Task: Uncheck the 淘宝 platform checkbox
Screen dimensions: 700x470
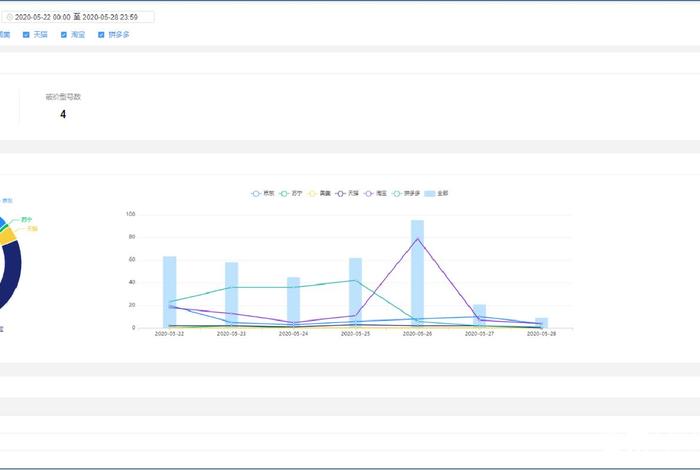Action: [64, 34]
